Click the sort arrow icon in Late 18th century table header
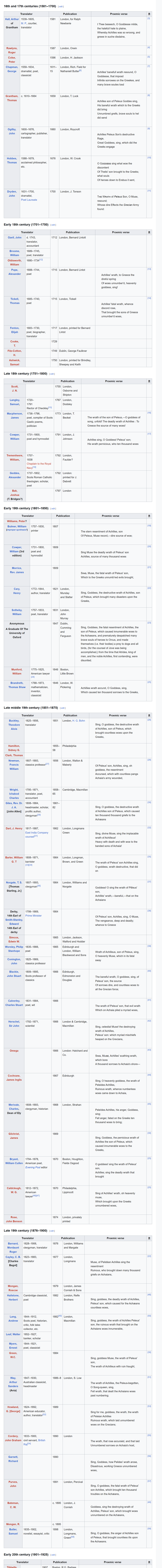 click(x=149, y=381)
